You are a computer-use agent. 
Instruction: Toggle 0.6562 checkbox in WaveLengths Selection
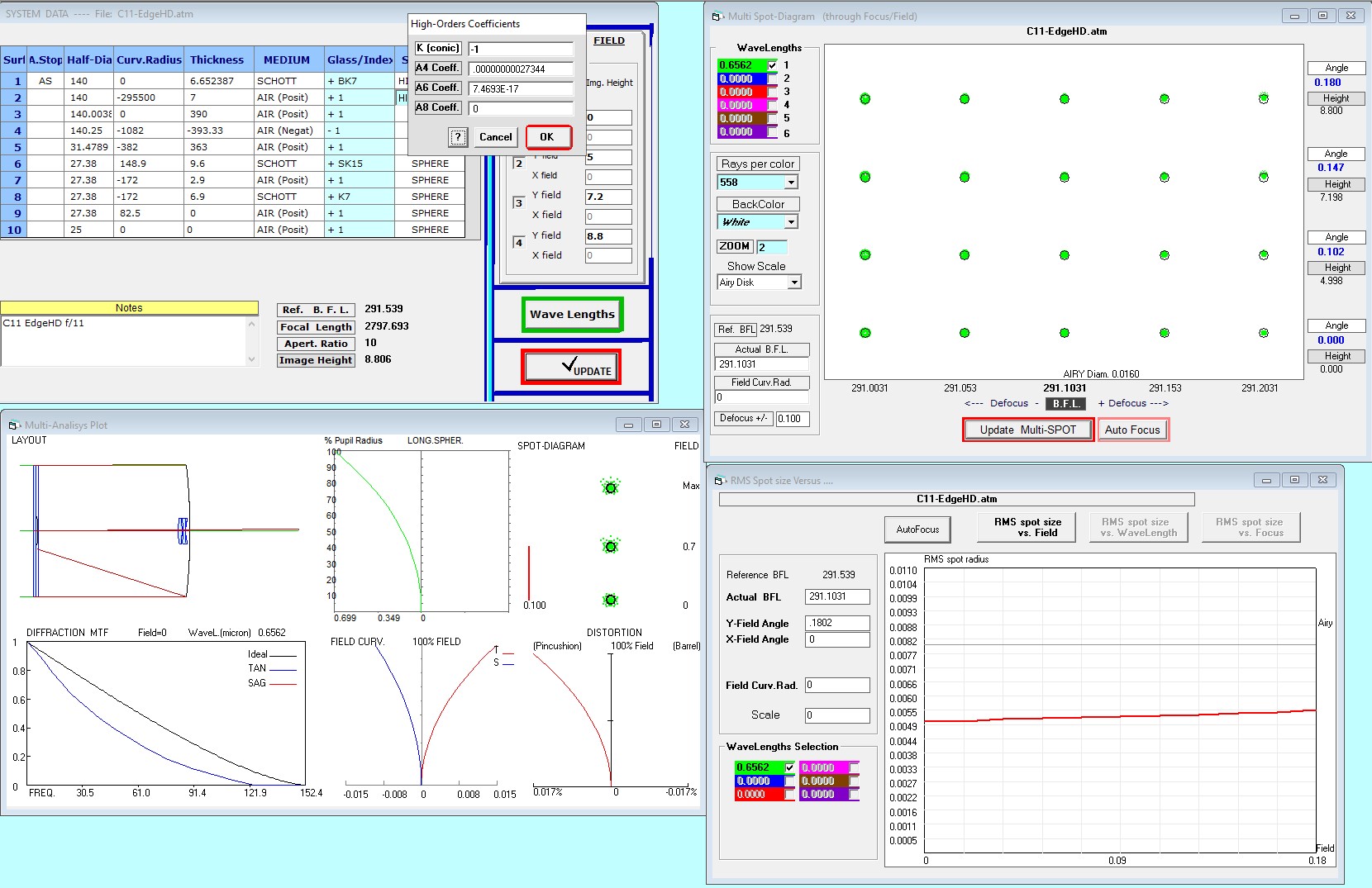click(x=789, y=767)
